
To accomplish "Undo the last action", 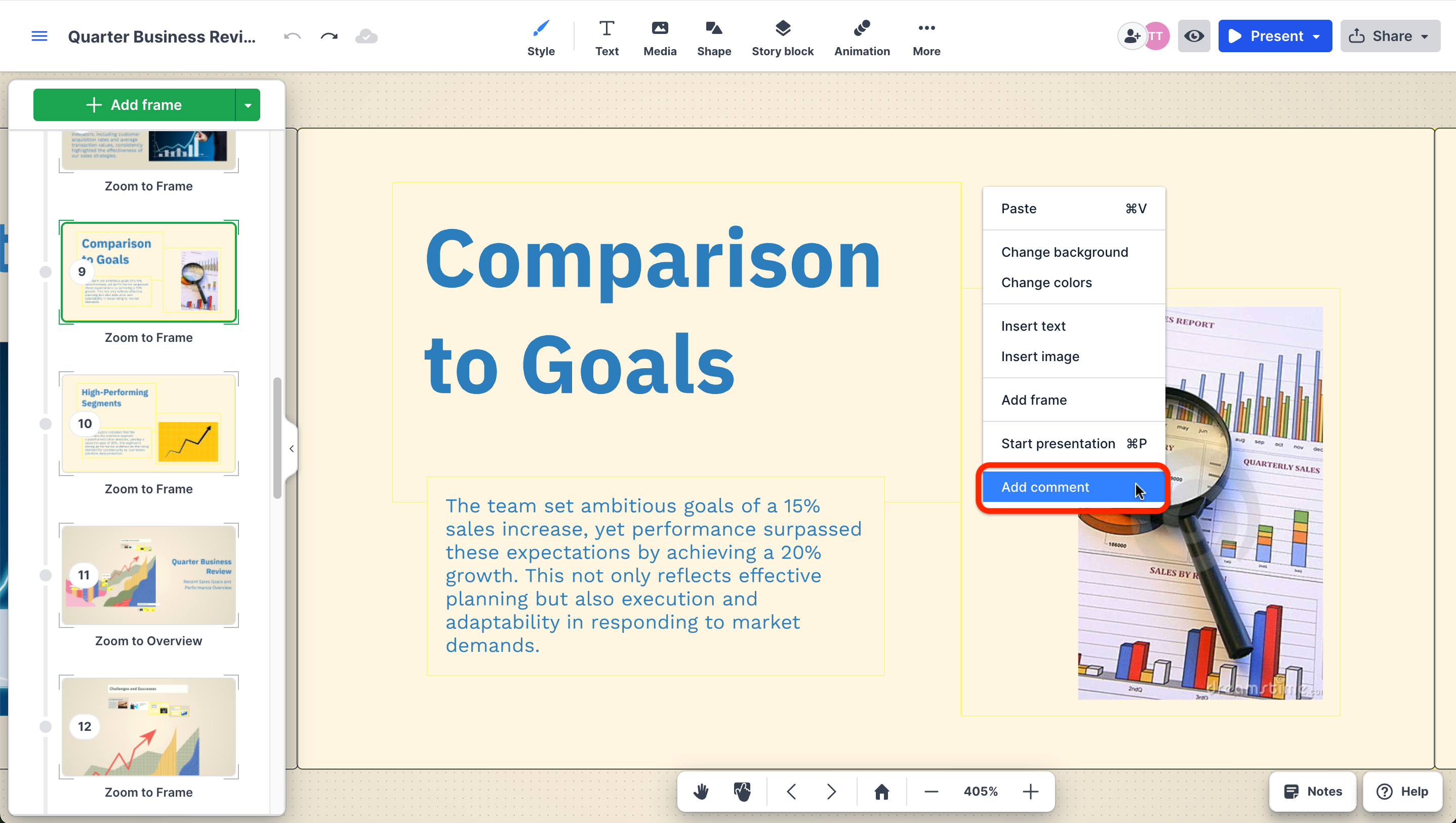I will point(292,37).
